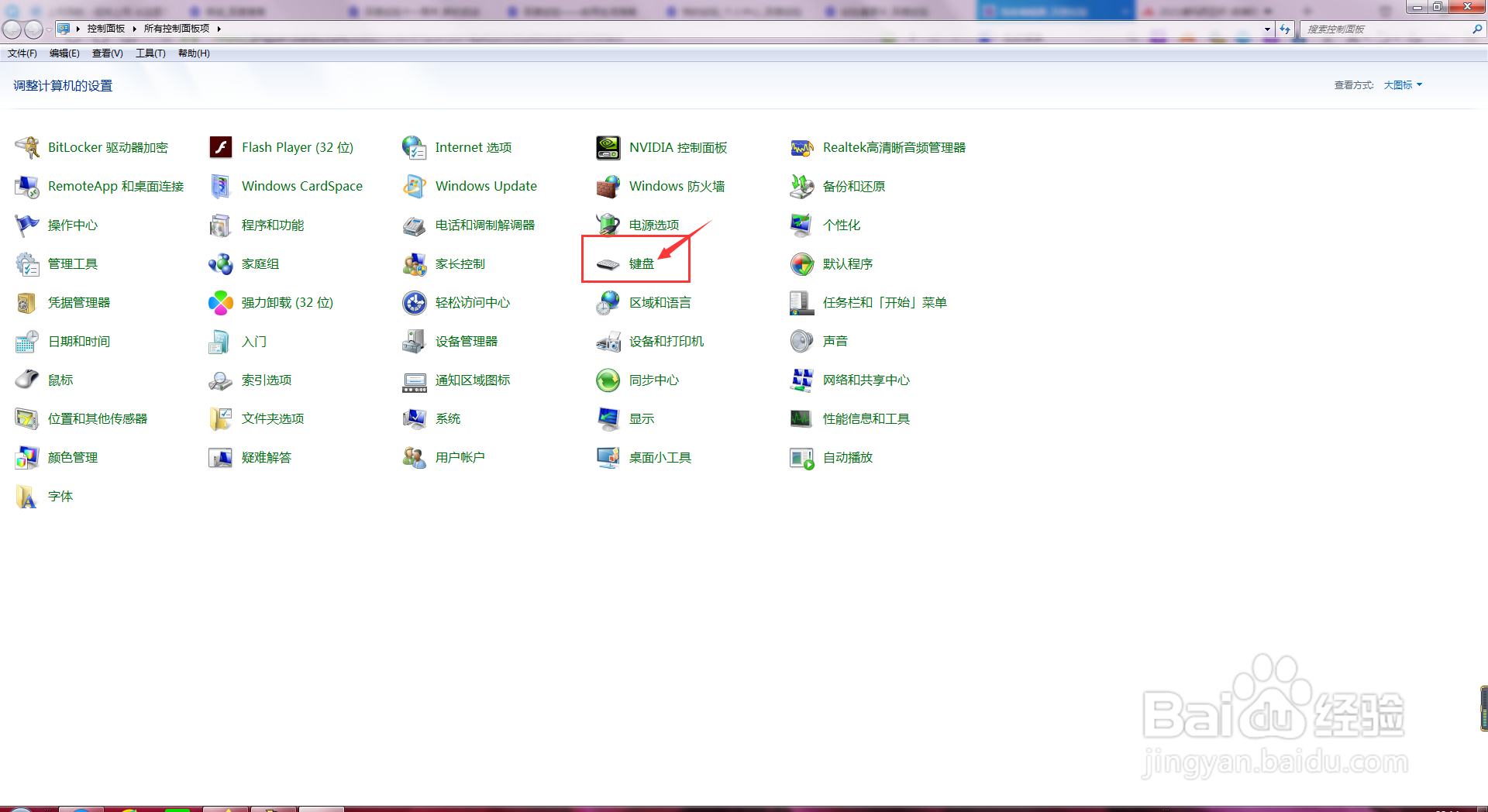
Task: Open the 个性化 icon
Action: [x=802, y=225]
